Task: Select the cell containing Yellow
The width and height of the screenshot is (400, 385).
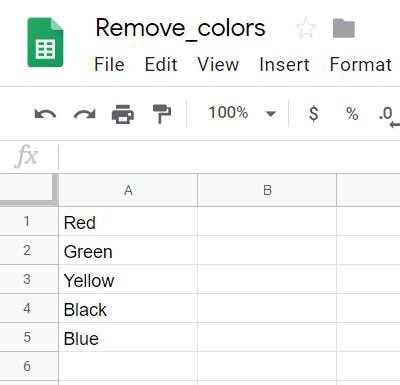Action: [128, 279]
